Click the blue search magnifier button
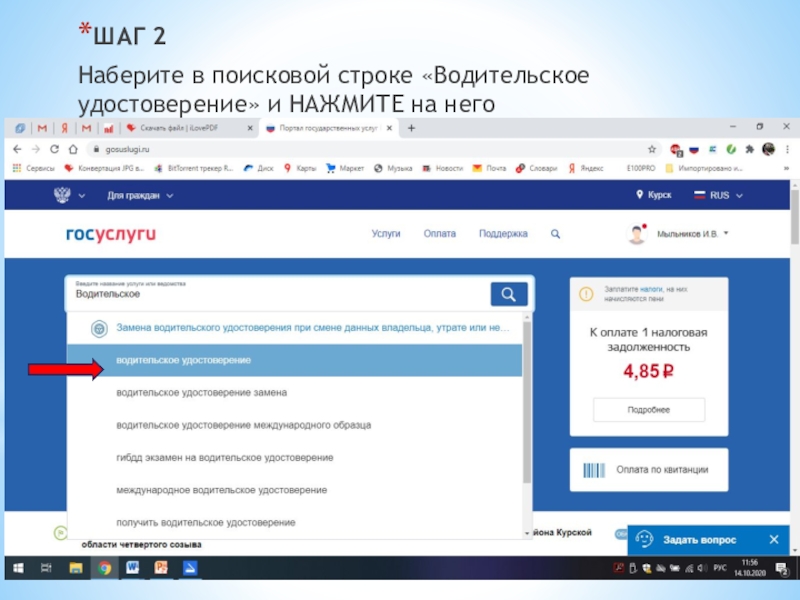The image size is (800, 600). (508, 293)
